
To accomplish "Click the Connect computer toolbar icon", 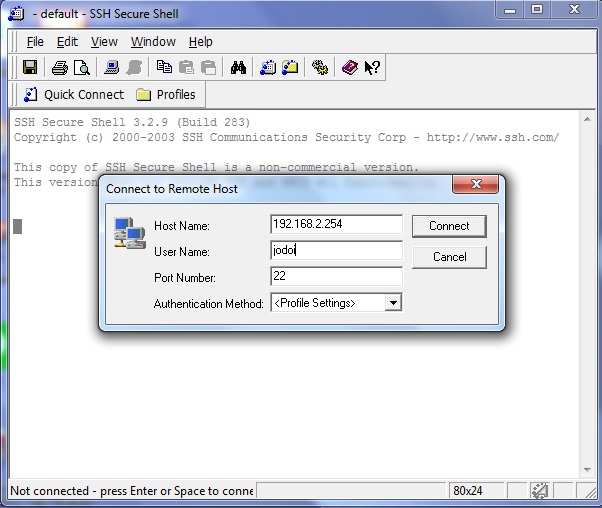I will click(x=111, y=68).
